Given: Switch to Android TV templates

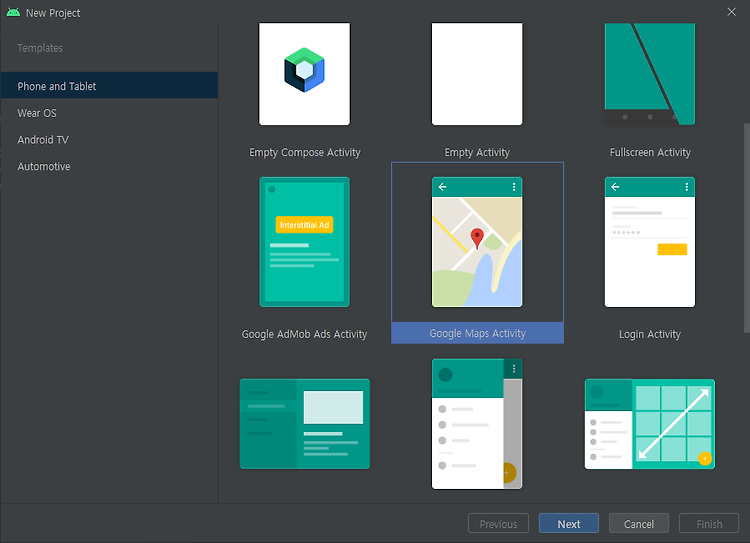Looking at the screenshot, I should (109, 140).
